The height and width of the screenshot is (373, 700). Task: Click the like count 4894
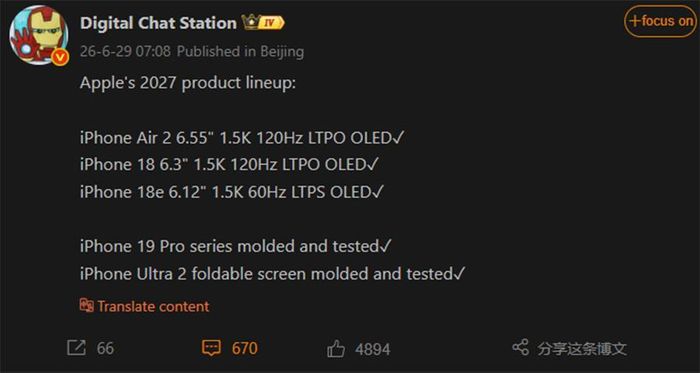click(x=373, y=349)
